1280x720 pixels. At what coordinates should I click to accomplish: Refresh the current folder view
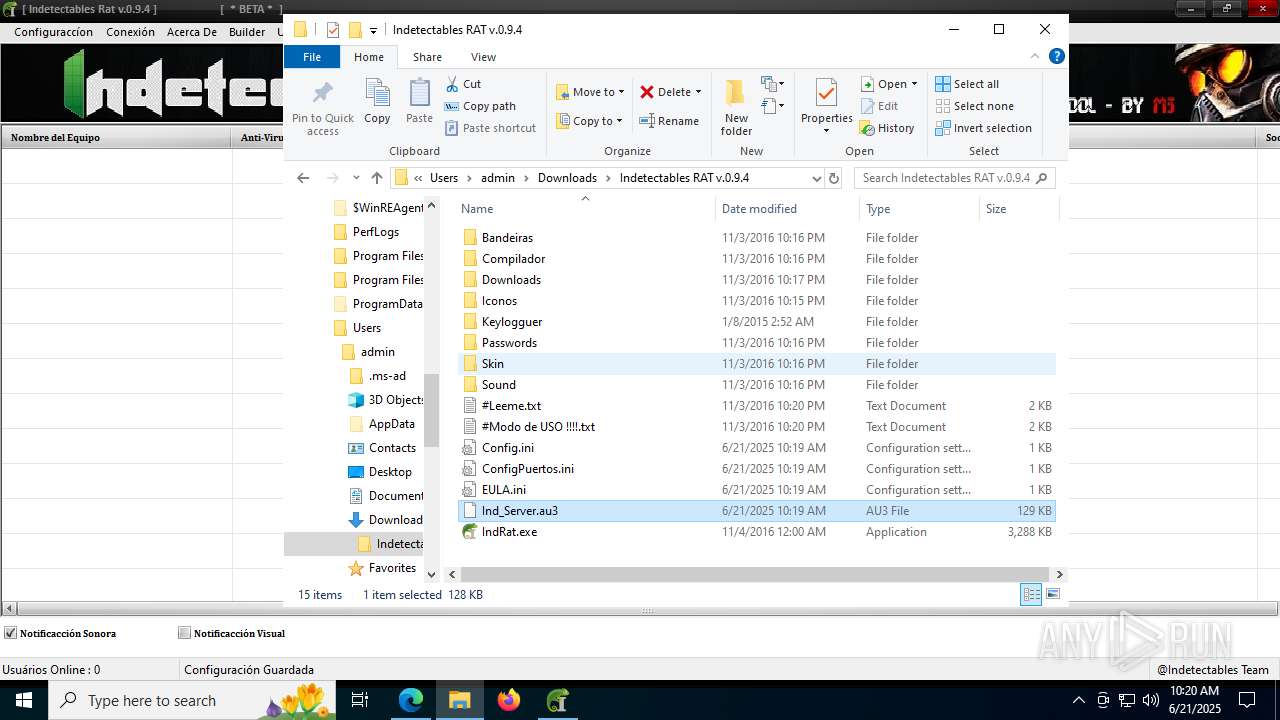[834, 178]
